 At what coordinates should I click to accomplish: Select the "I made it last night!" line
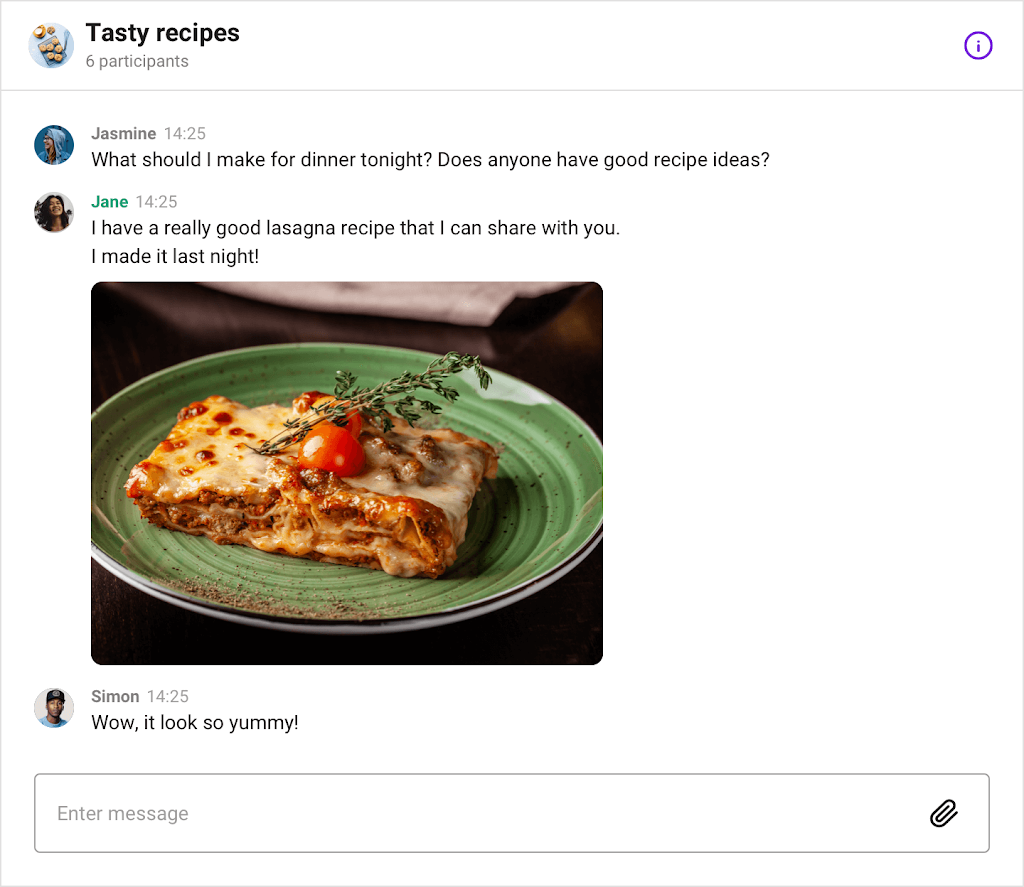point(175,257)
